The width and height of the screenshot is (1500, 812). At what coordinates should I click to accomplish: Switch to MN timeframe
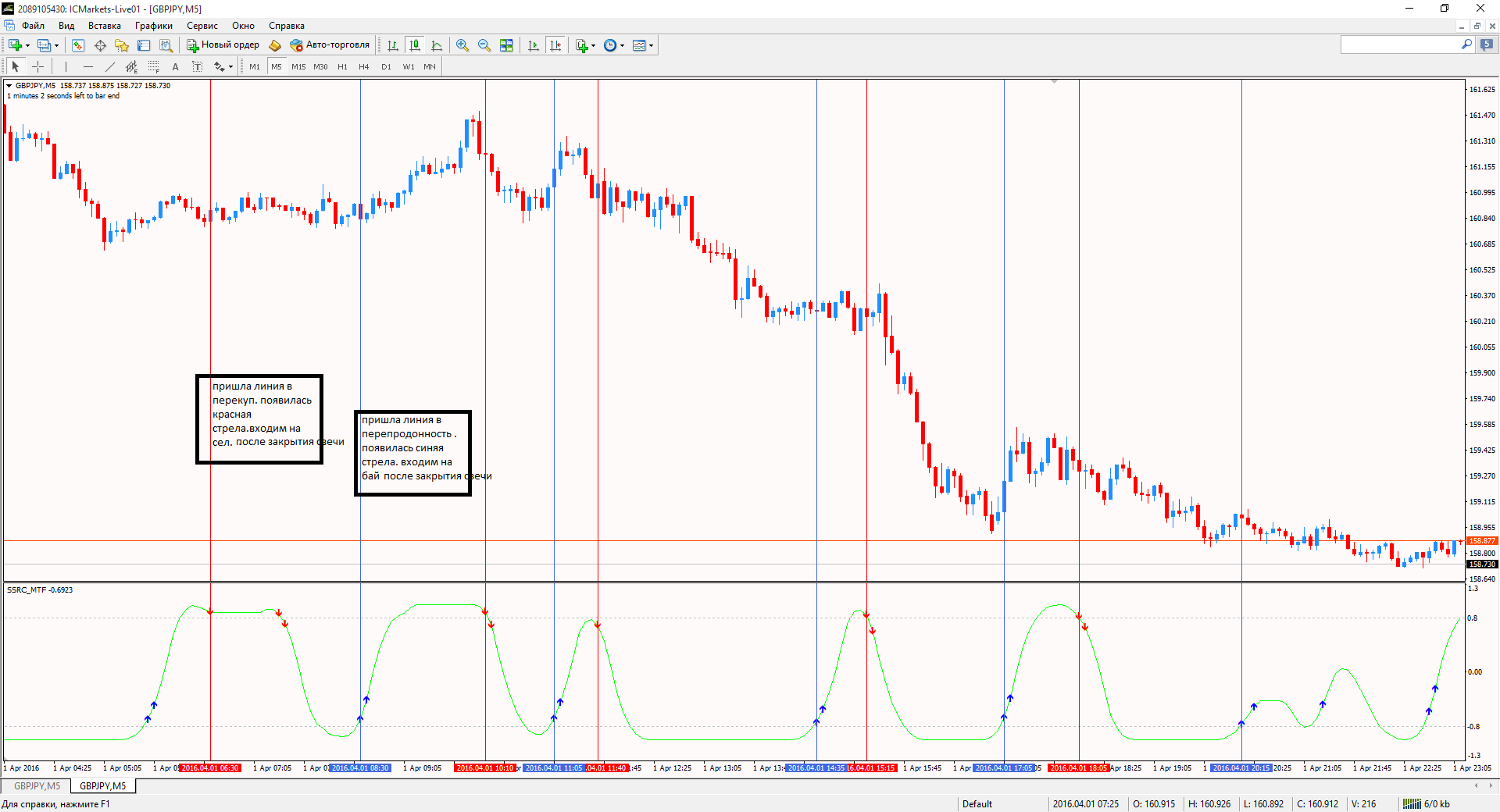click(x=430, y=66)
